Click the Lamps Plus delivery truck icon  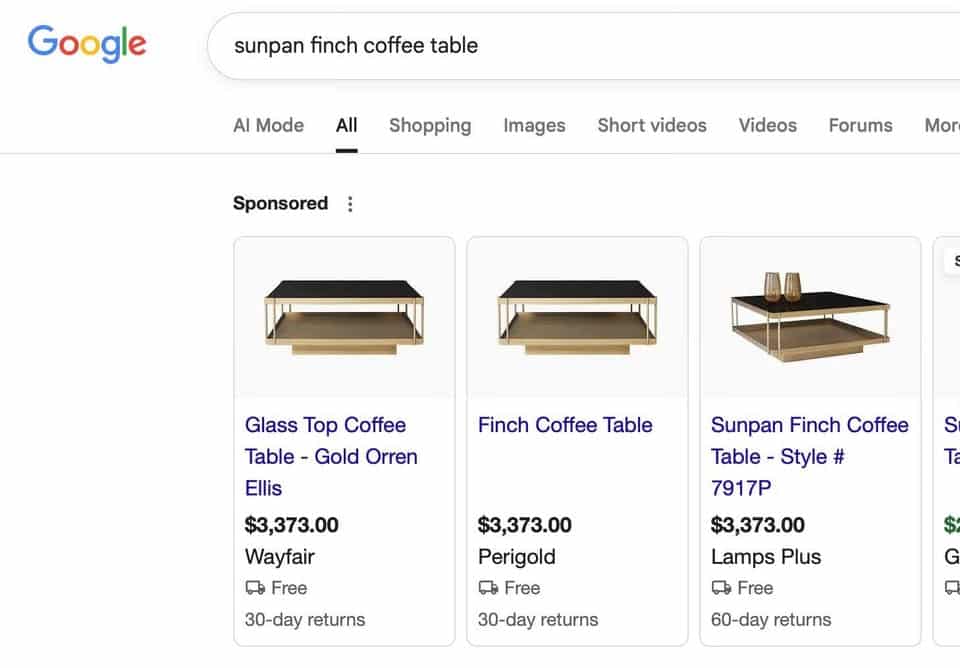pos(721,588)
